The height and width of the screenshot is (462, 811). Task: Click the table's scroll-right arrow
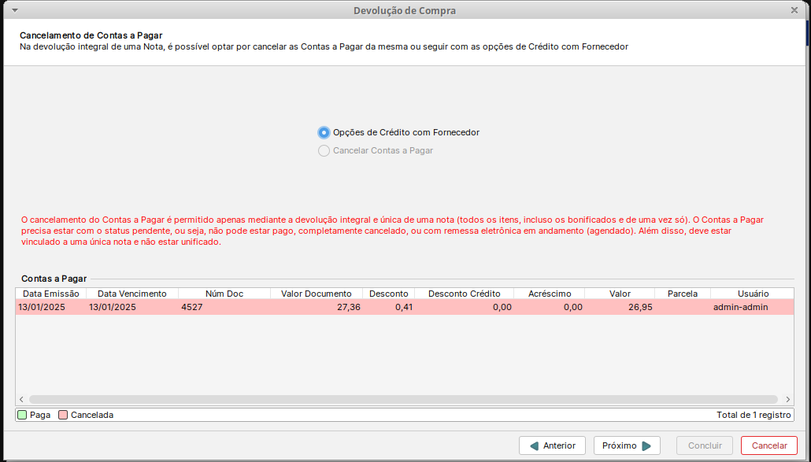click(788, 399)
